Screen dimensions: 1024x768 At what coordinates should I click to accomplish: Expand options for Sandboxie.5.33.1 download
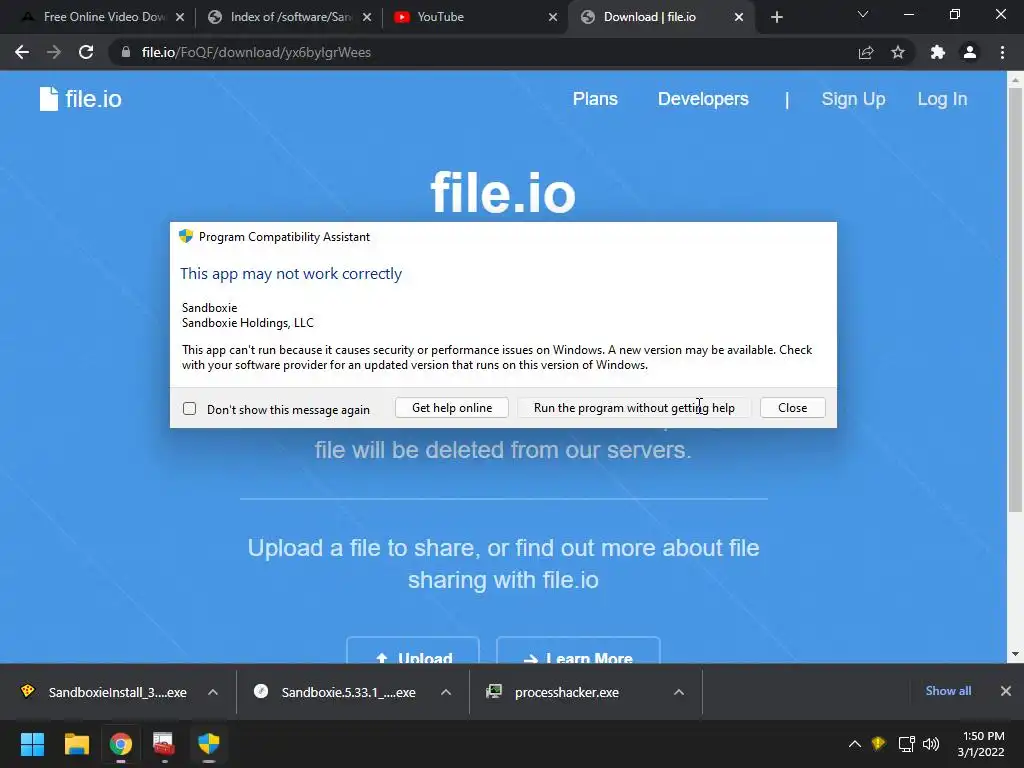coord(446,692)
